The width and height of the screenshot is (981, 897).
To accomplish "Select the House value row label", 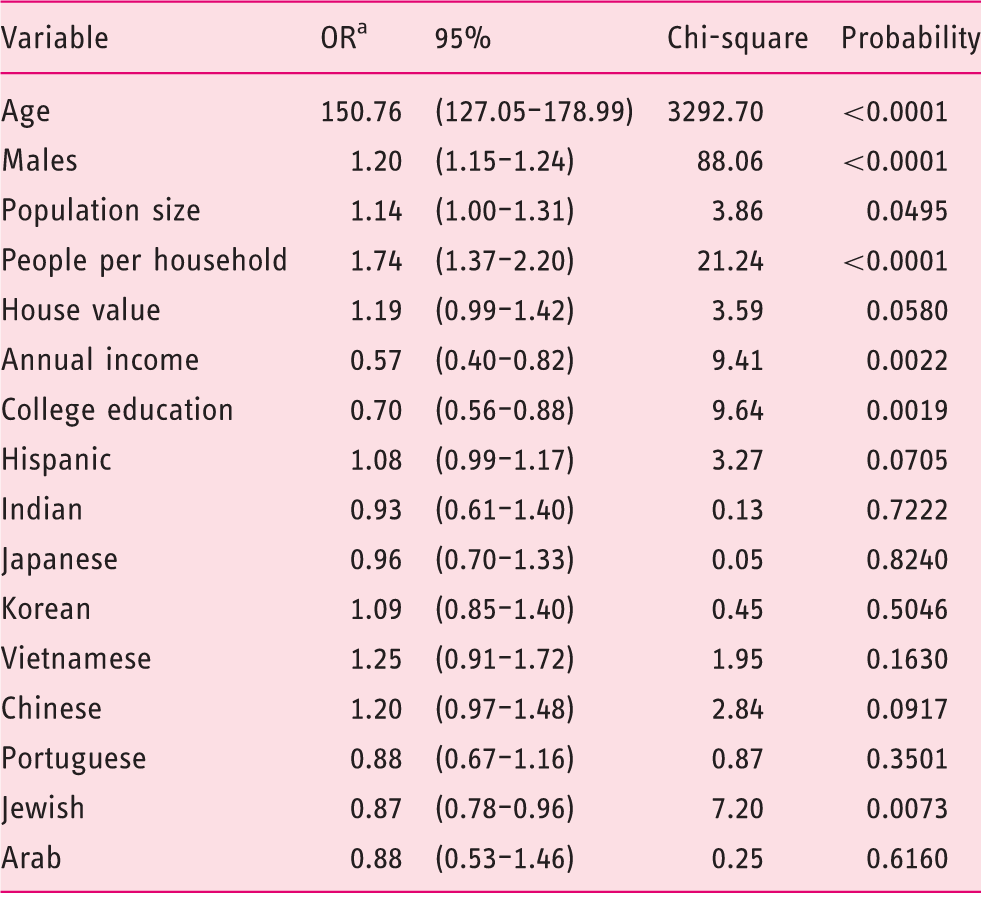I will pyautogui.click(x=81, y=310).
